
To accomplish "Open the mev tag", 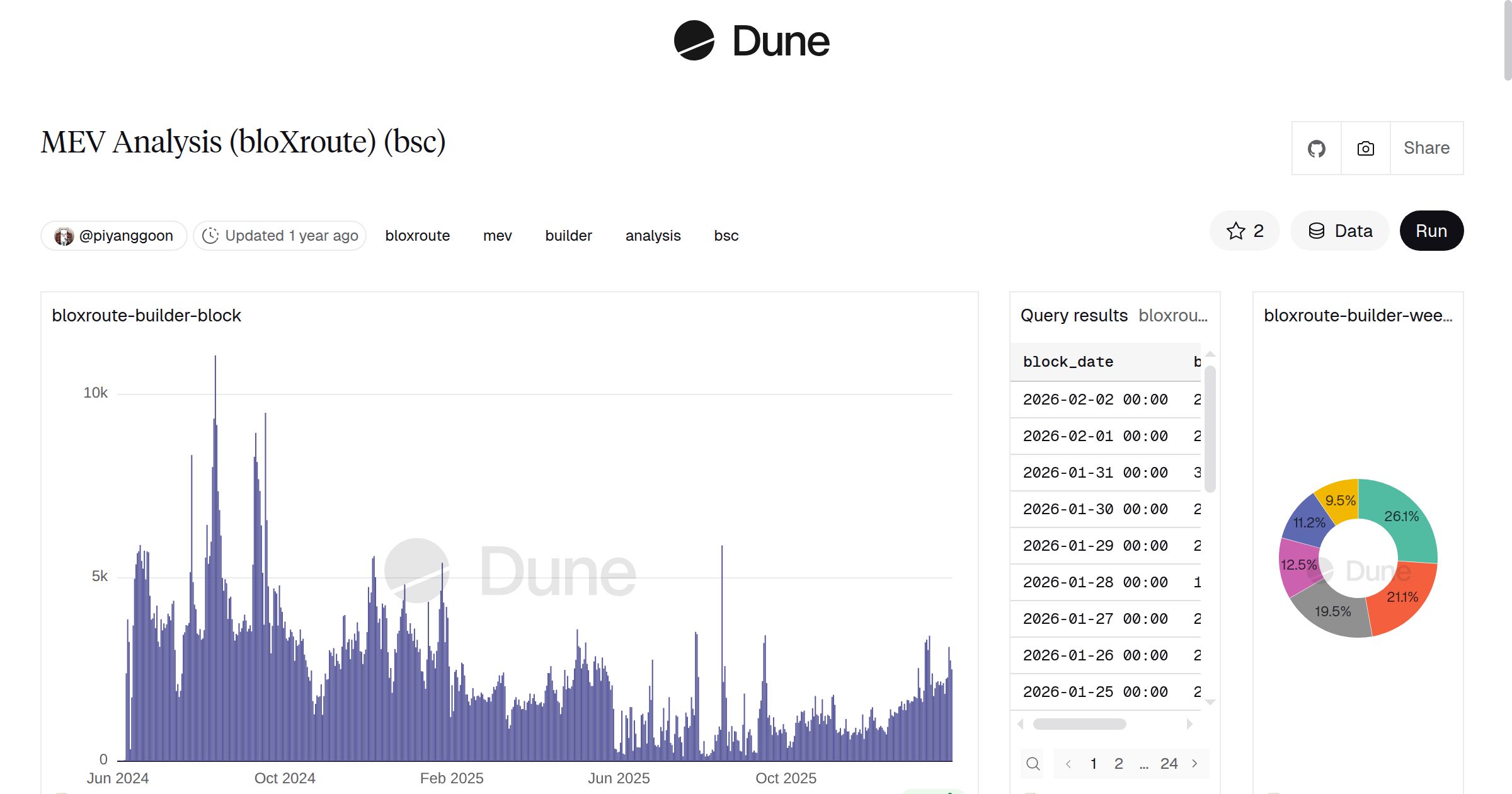I will (497, 235).
